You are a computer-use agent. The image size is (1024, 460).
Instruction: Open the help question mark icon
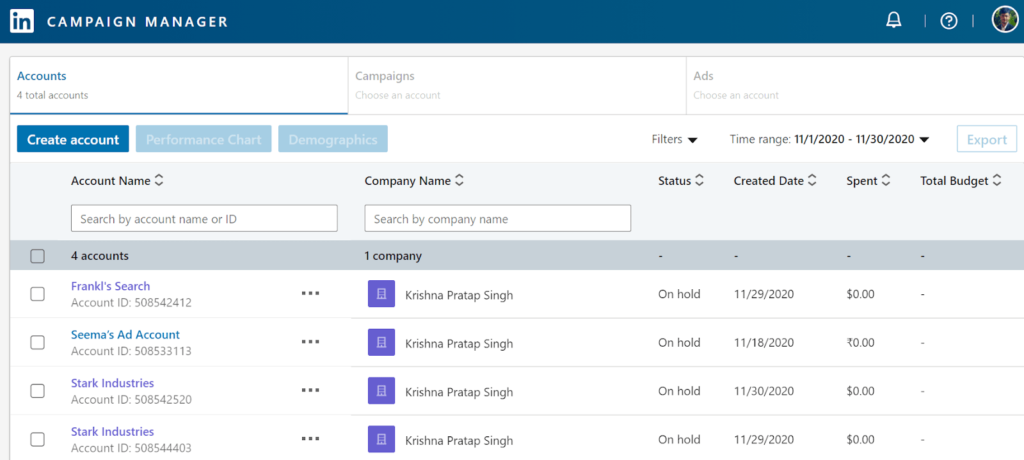point(948,21)
